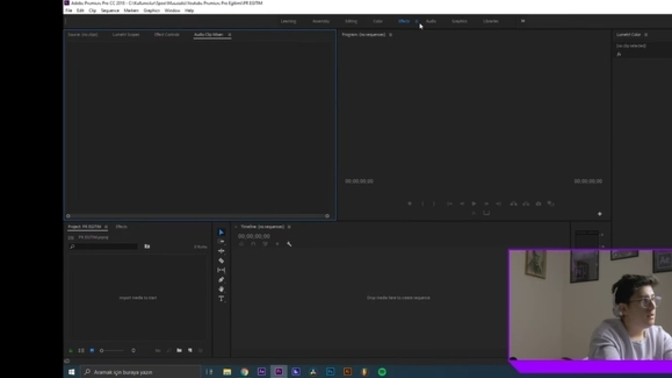Screen dimensions: 672x378
Task: Switch to the Audio workspace
Action: point(431,21)
